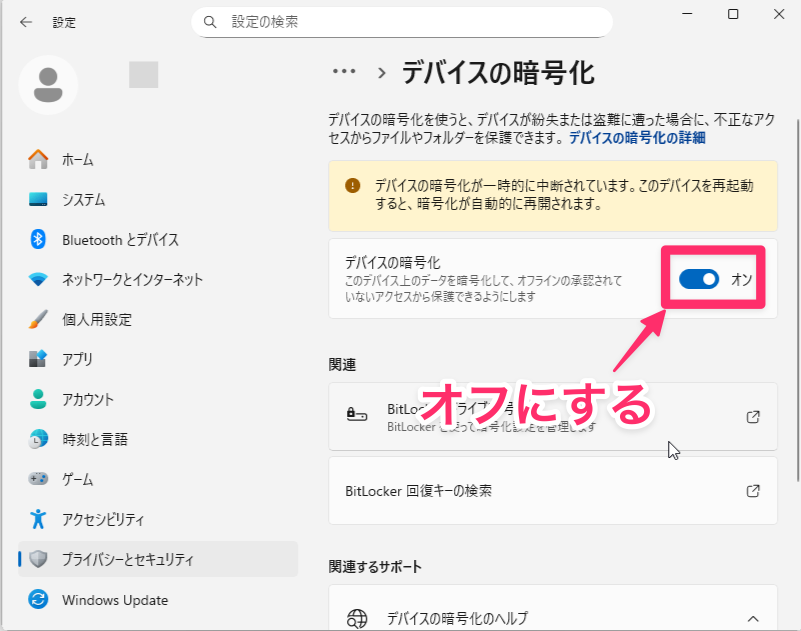
Task: Open Windows Update from sidebar
Action: [114, 600]
